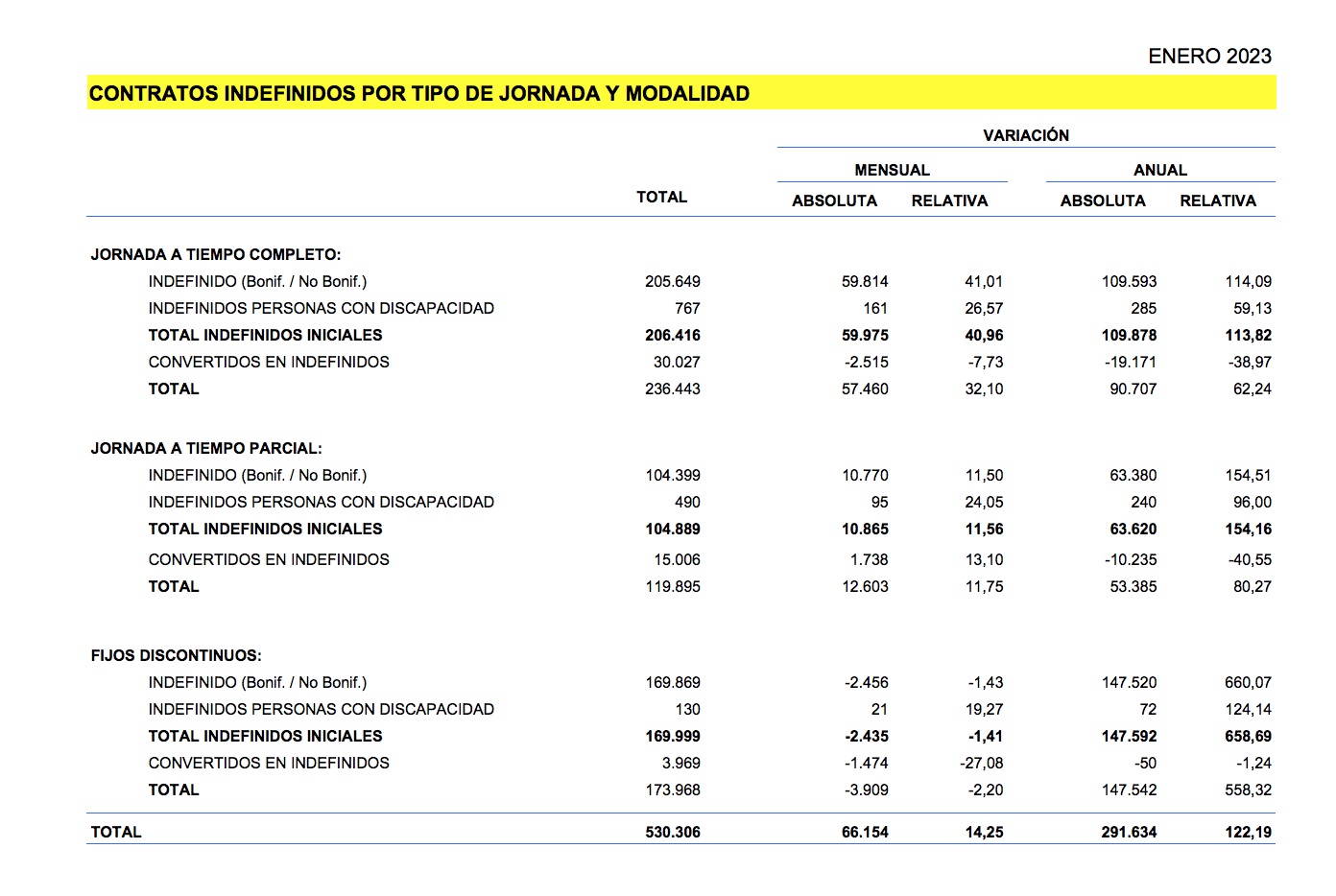Click the yellow title banner heading
This screenshot has height=896, width=1336.
point(419,94)
